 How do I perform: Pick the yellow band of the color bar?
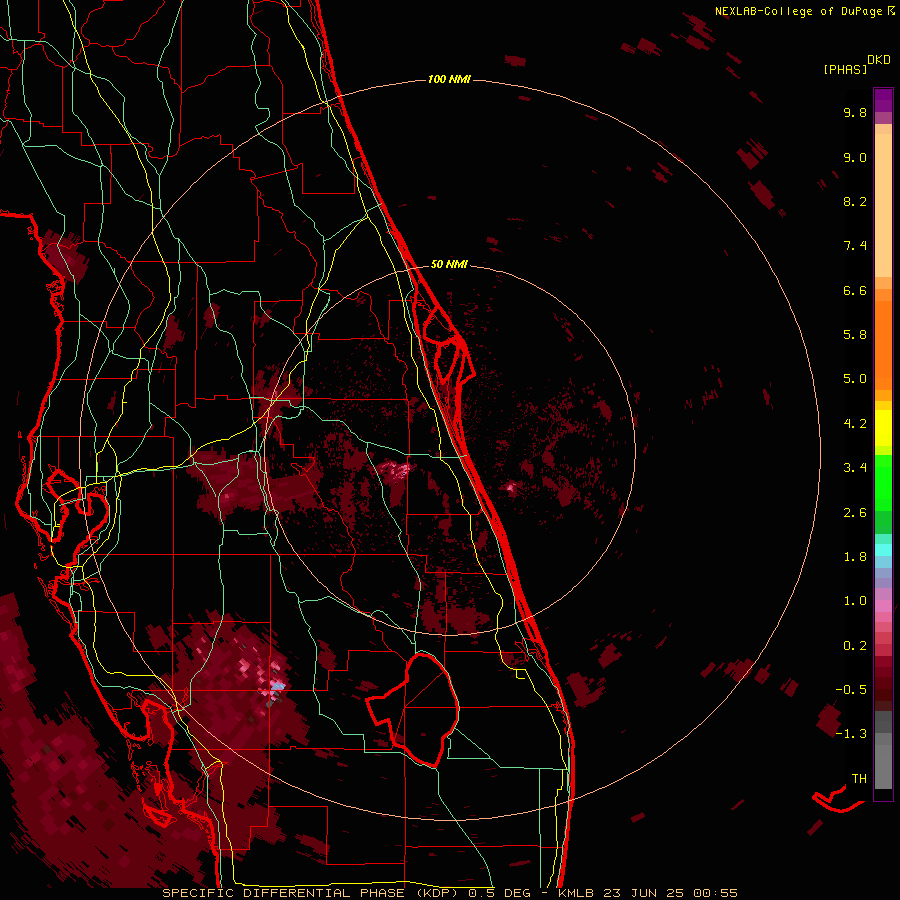click(x=883, y=428)
